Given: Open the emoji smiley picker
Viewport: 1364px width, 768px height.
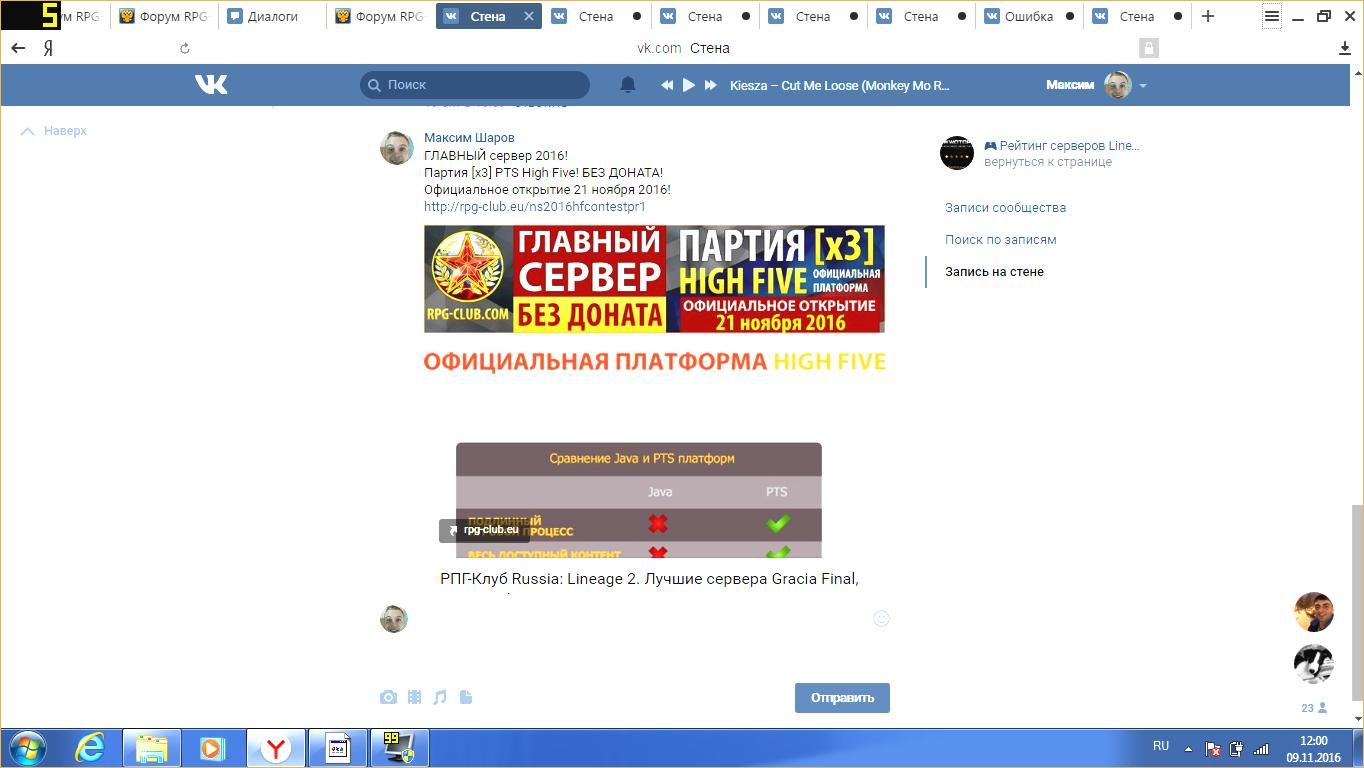Looking at the screenshot, I should 881,619.
